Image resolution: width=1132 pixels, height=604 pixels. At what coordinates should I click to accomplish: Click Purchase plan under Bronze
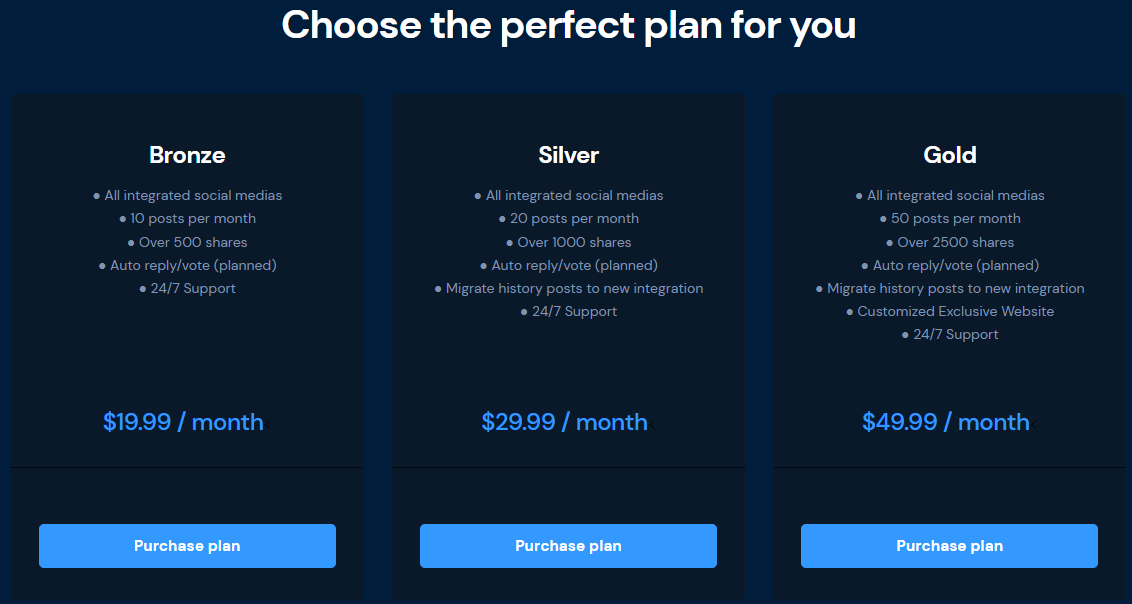pos(187,546)
